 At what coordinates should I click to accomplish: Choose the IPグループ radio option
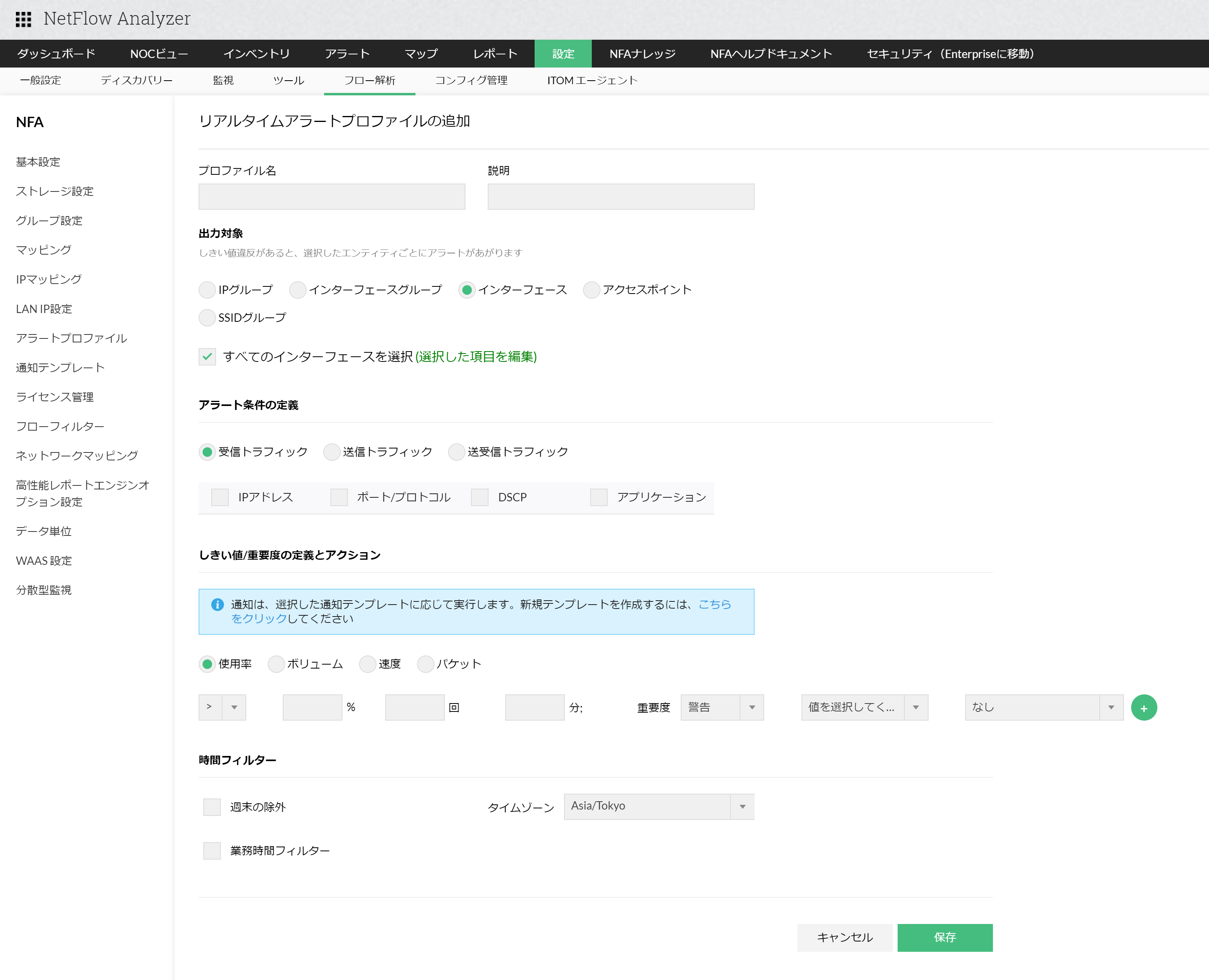point(207,290)
